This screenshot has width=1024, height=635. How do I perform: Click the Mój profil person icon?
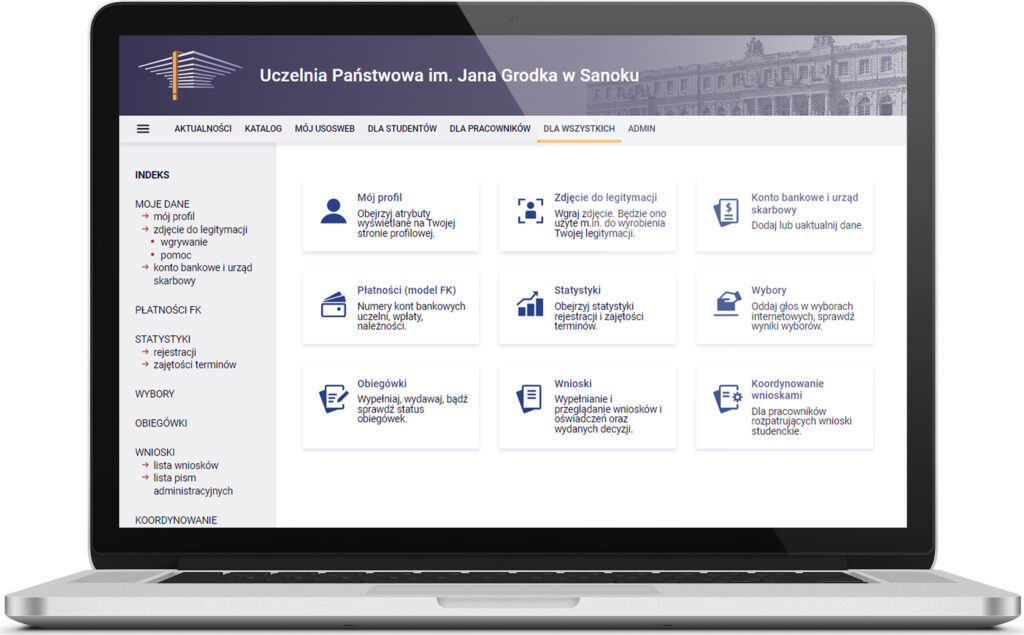[x=334, y=211]
